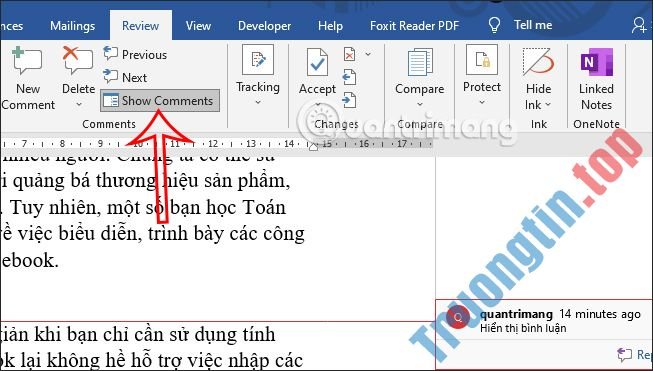Viewport: 653px width, 371px height.
Task: Open the Developer tab
Action: [264, 26]
